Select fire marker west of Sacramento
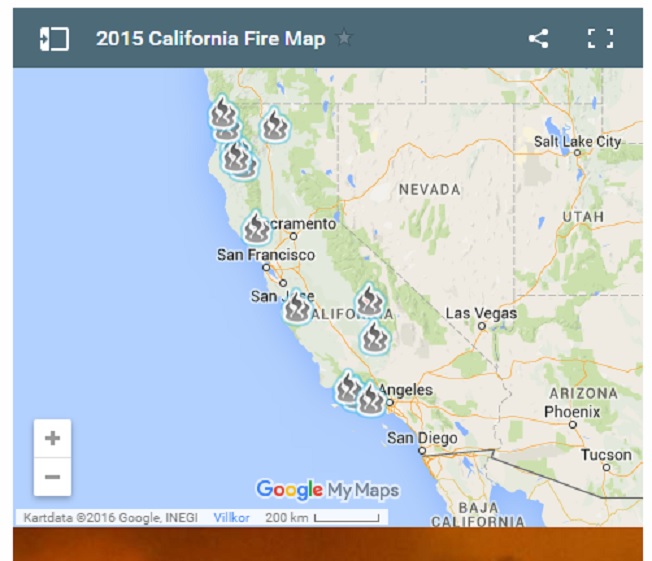 click(256, 228)
